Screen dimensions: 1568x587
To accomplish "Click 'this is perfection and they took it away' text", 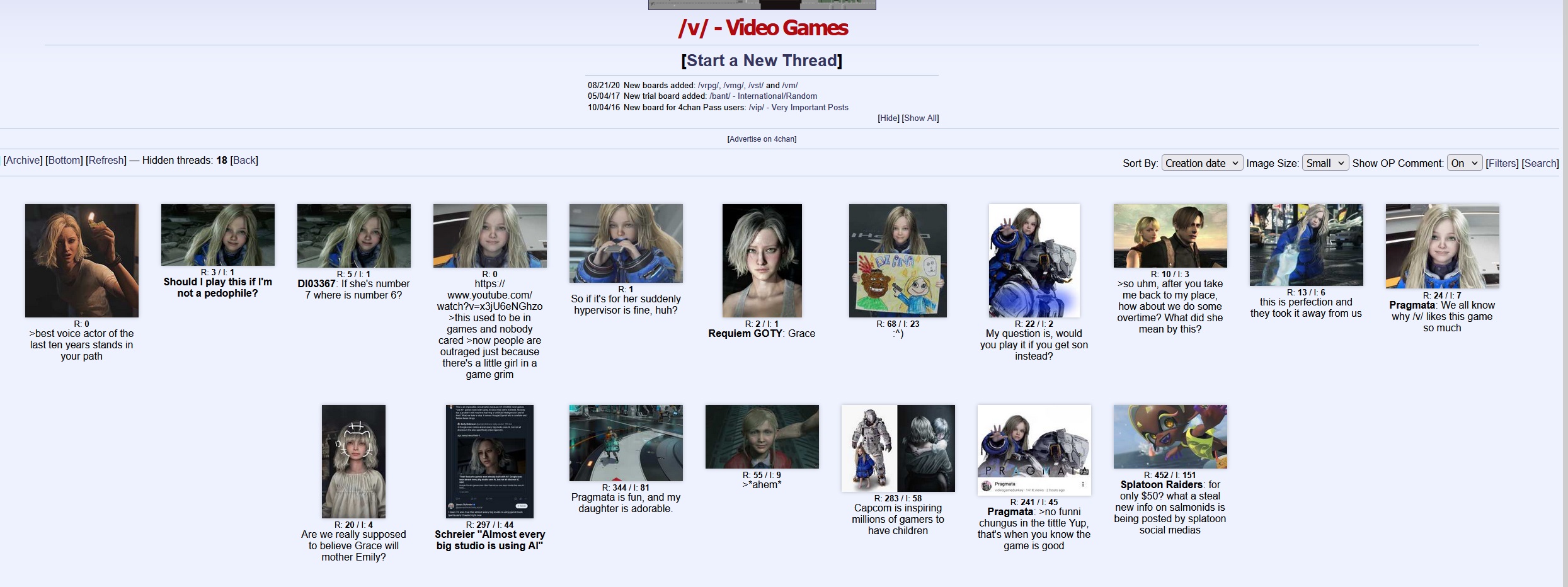I will 1306,308.
